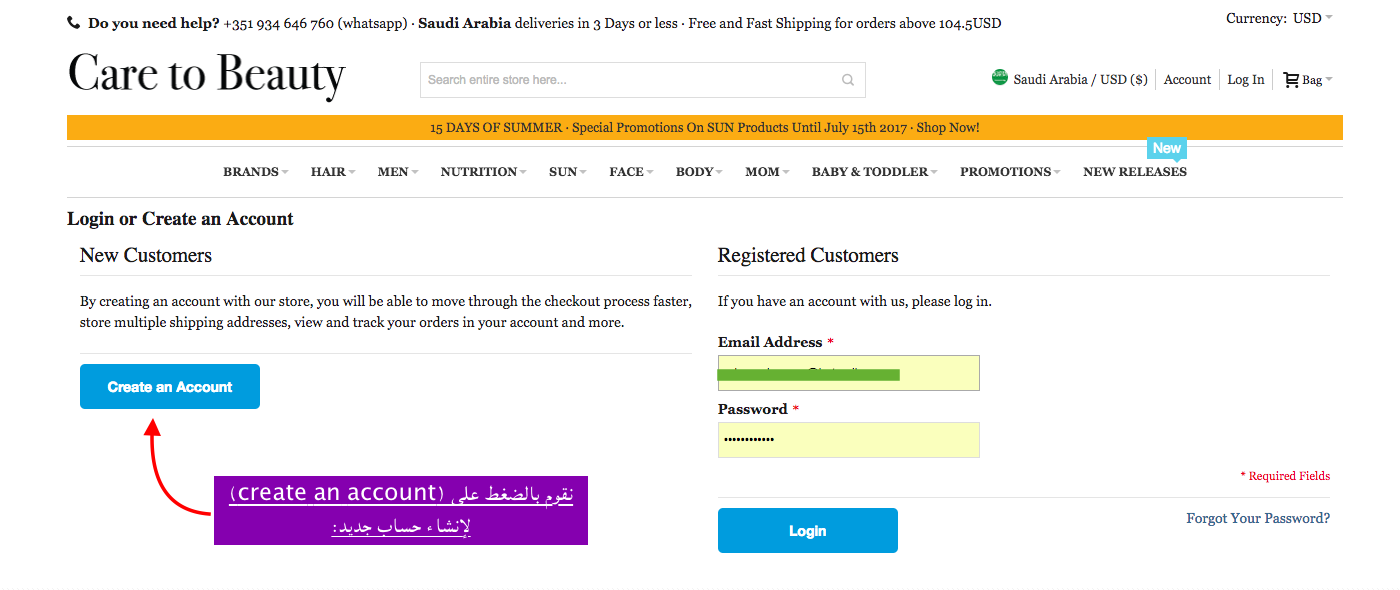
Task: Expand the BRANDS menu
Action: click(x=254, y=171)
